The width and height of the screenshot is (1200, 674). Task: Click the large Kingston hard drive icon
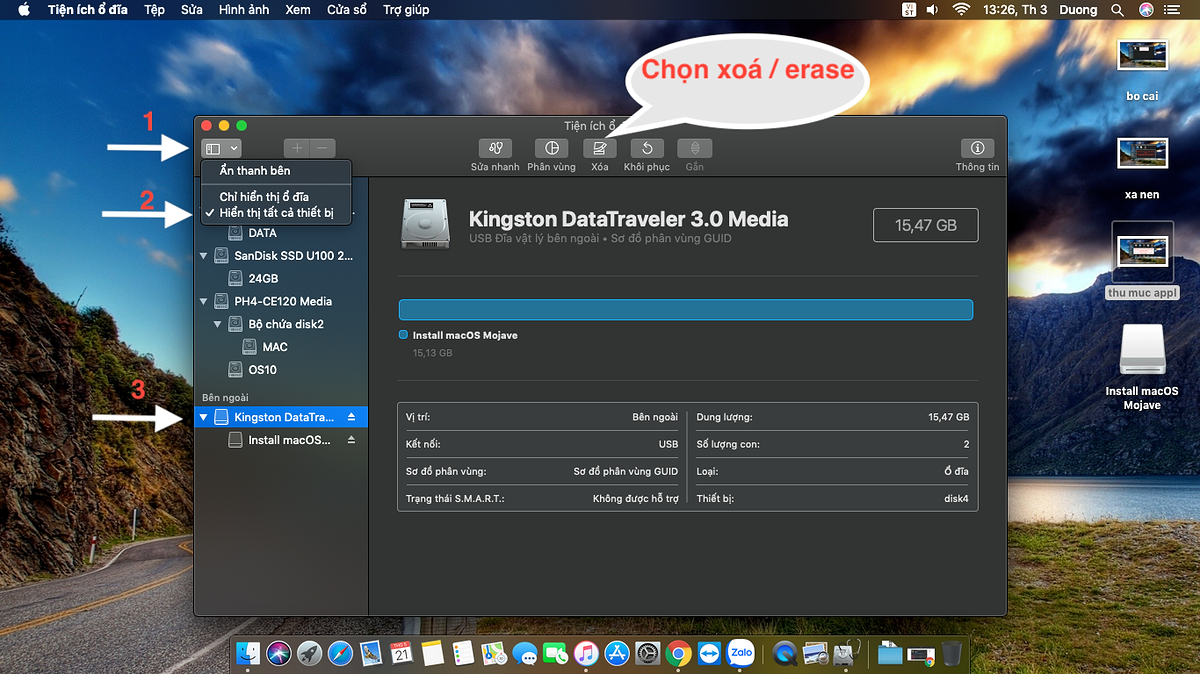(x=424, y=222)
